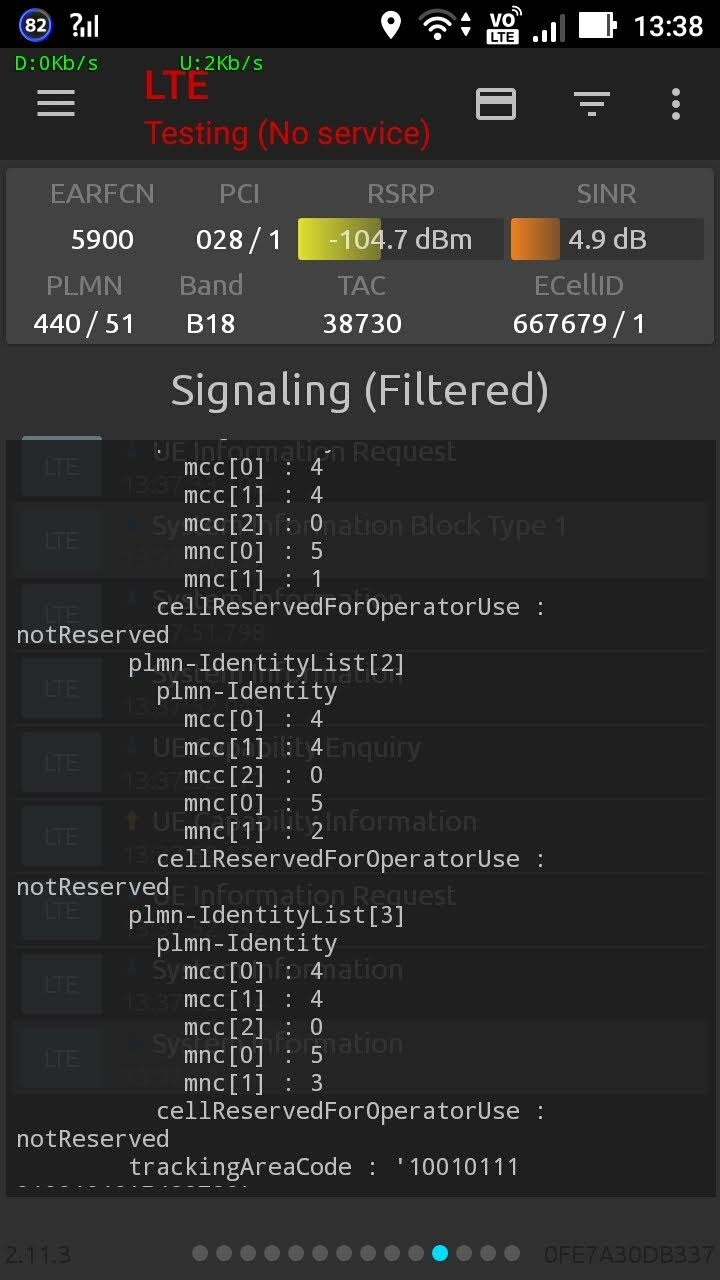Viewport: 720px width, 1280px height.
Task: Tap the location icon in status bar
Action: (391, 25)
